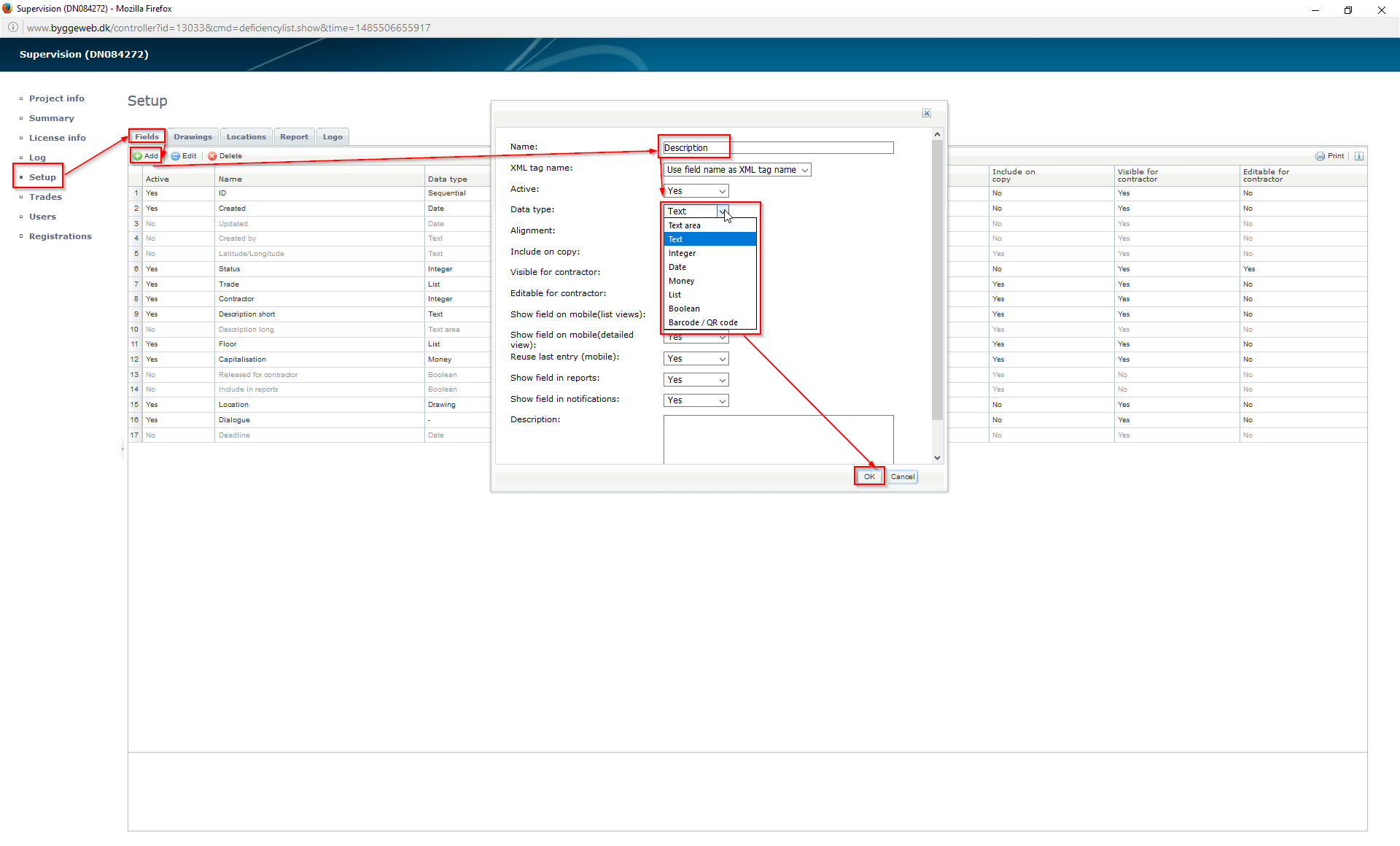Click the Edit toolbar button
The image size is (1400, 846).
pyautogui.click(x=184, y=156)
